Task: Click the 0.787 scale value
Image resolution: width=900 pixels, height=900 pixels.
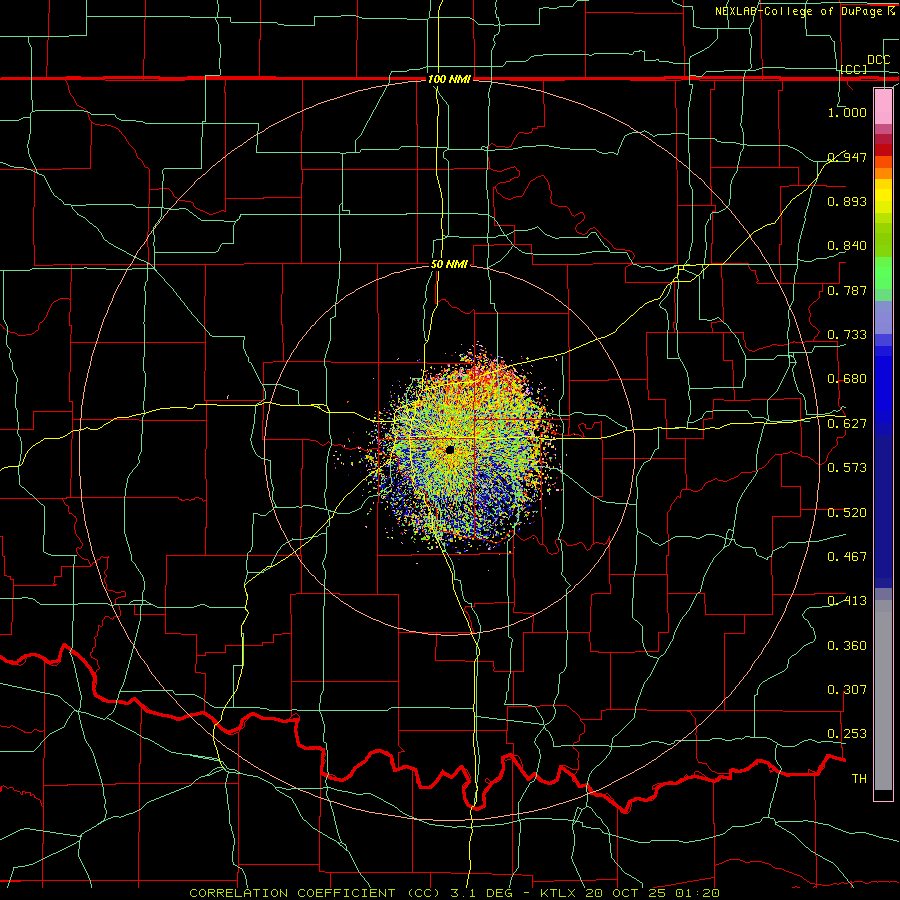Action: [x=847, y=290]
